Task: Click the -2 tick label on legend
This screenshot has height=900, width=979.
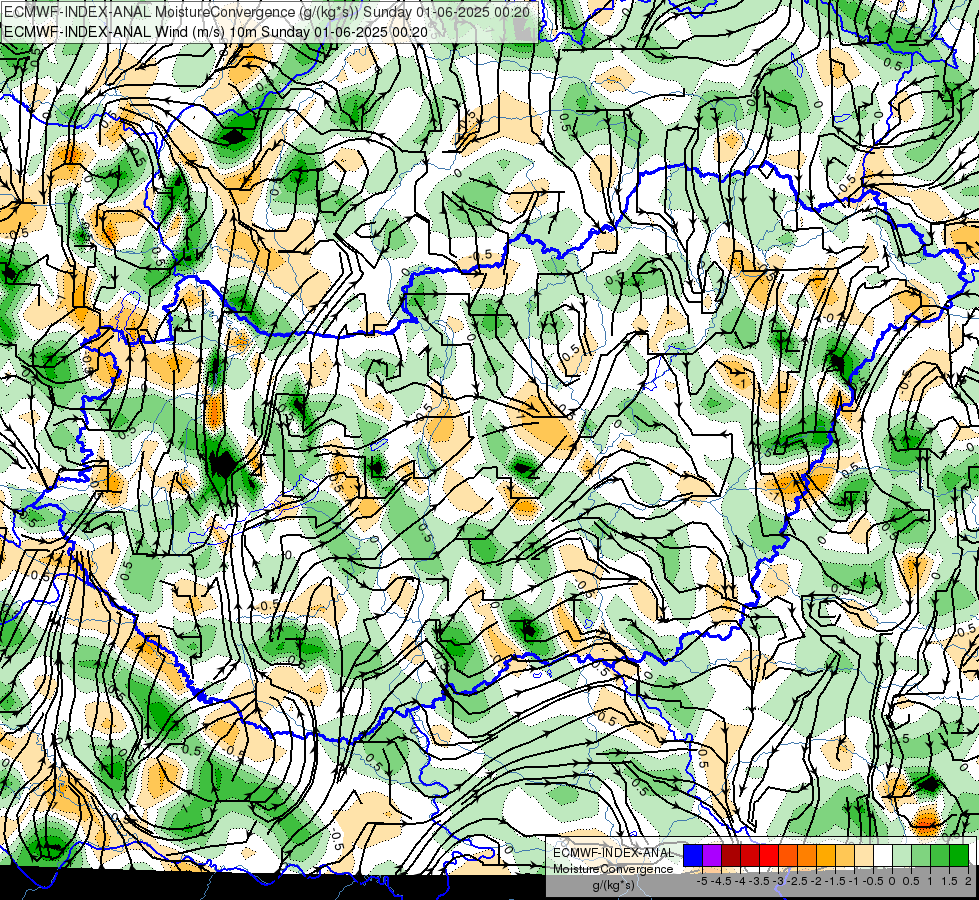Action: point(816,881)
